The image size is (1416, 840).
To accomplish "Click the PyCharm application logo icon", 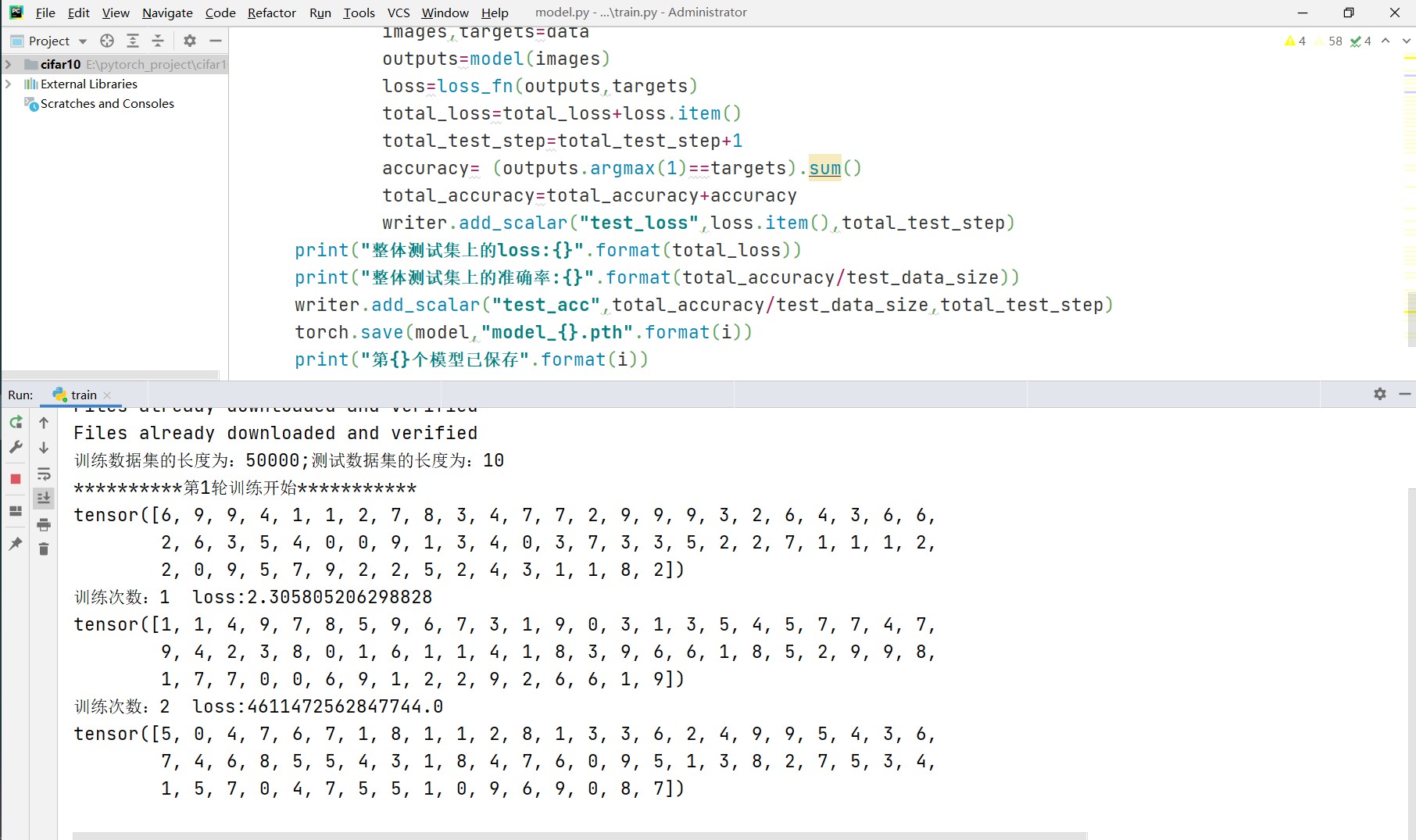I will click(16, 13).
